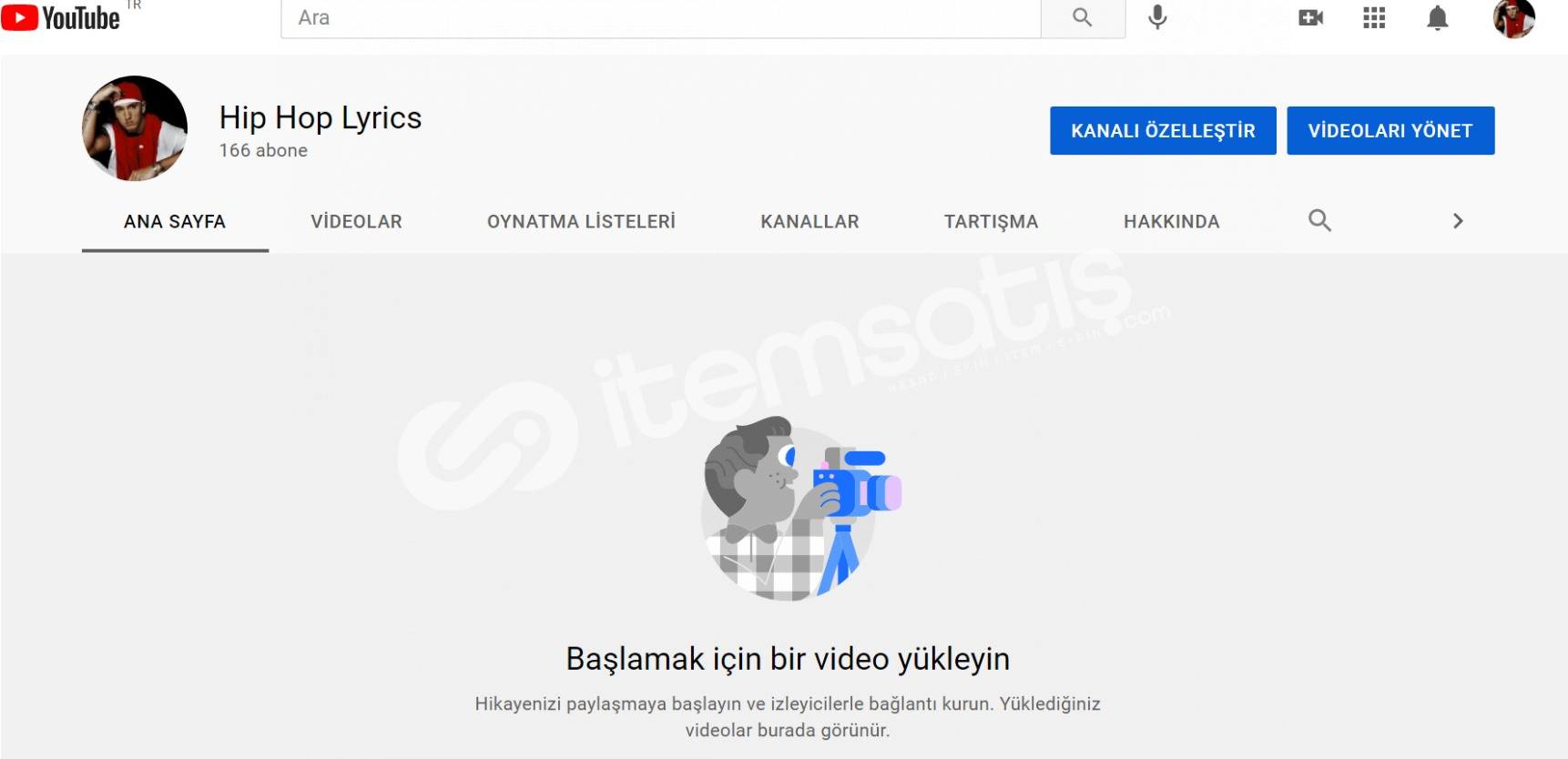Screen dimensions: 1568x759
Task: Click the VİDEOLARI YÖNET button
Action: click(x=1390, y=130)
